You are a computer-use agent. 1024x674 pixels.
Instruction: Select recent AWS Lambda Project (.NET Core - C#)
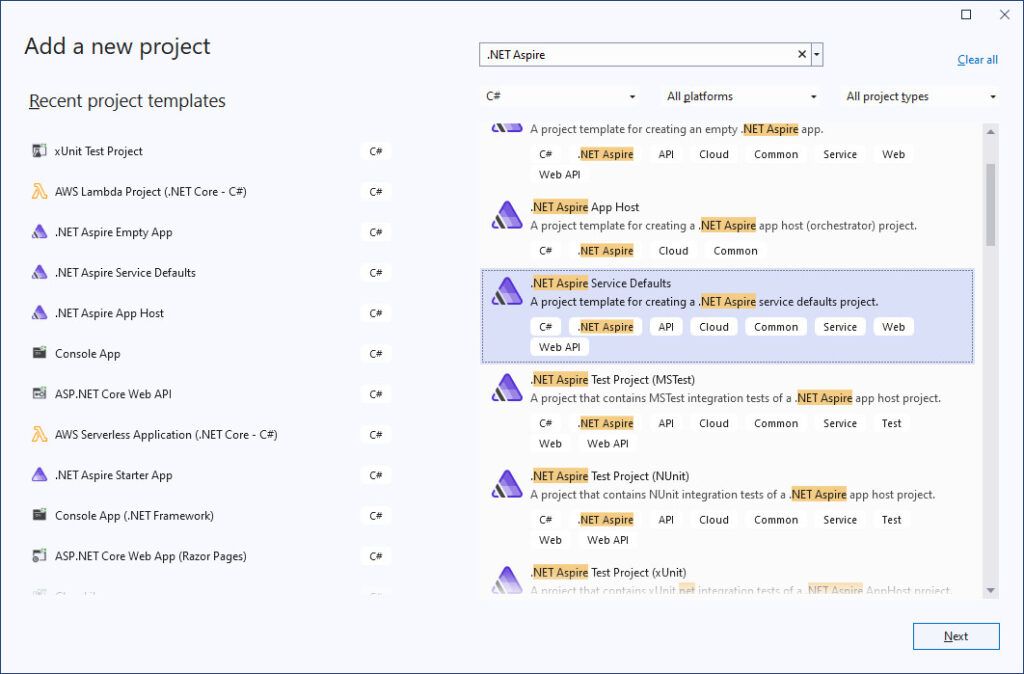[x=151, y=191]
